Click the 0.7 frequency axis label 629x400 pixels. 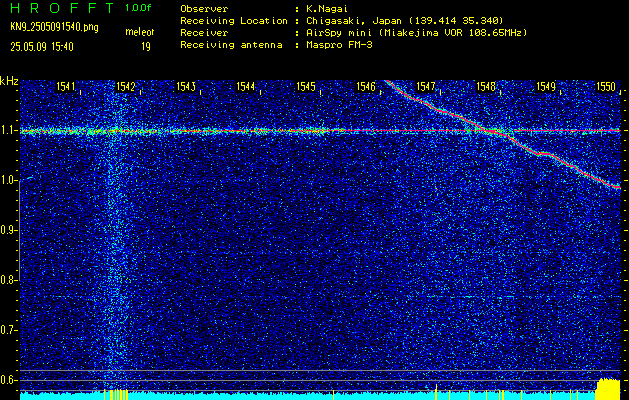[x=8, y=330]
